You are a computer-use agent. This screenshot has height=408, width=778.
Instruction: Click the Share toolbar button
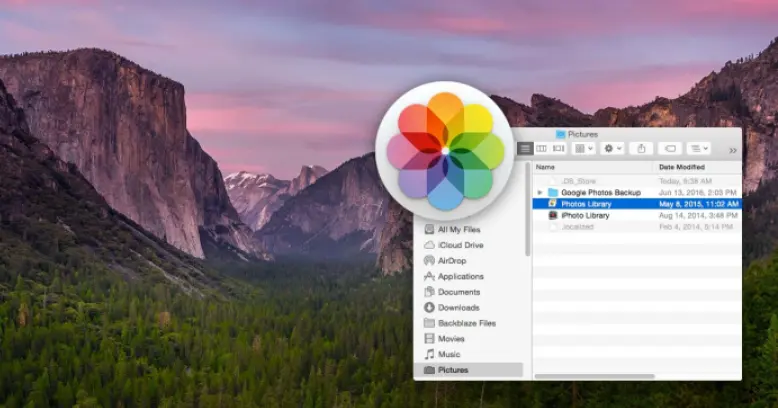pos(641,148)
